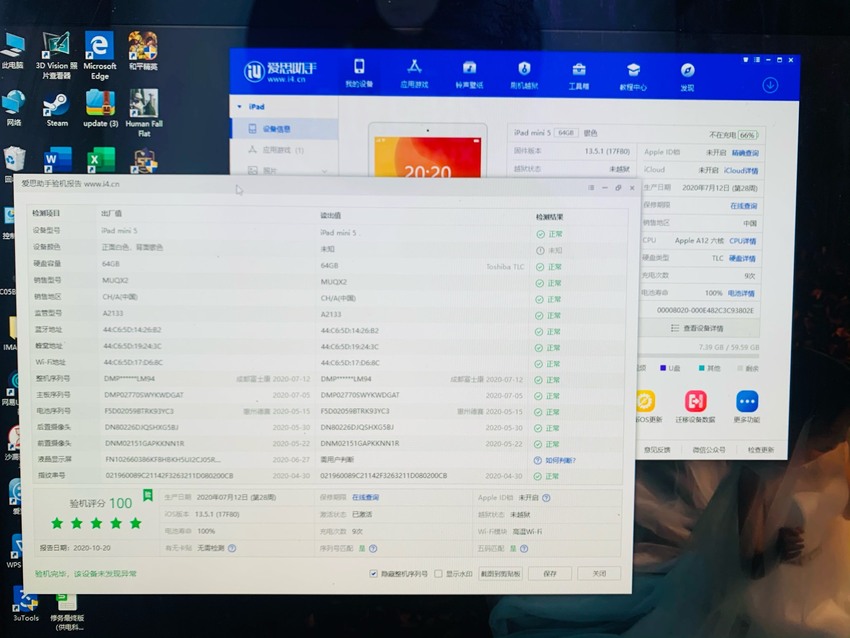Screen dimensions: 850x638
Task: Open 更多功能 blue dots icon
Action: [x=747, y=407]
